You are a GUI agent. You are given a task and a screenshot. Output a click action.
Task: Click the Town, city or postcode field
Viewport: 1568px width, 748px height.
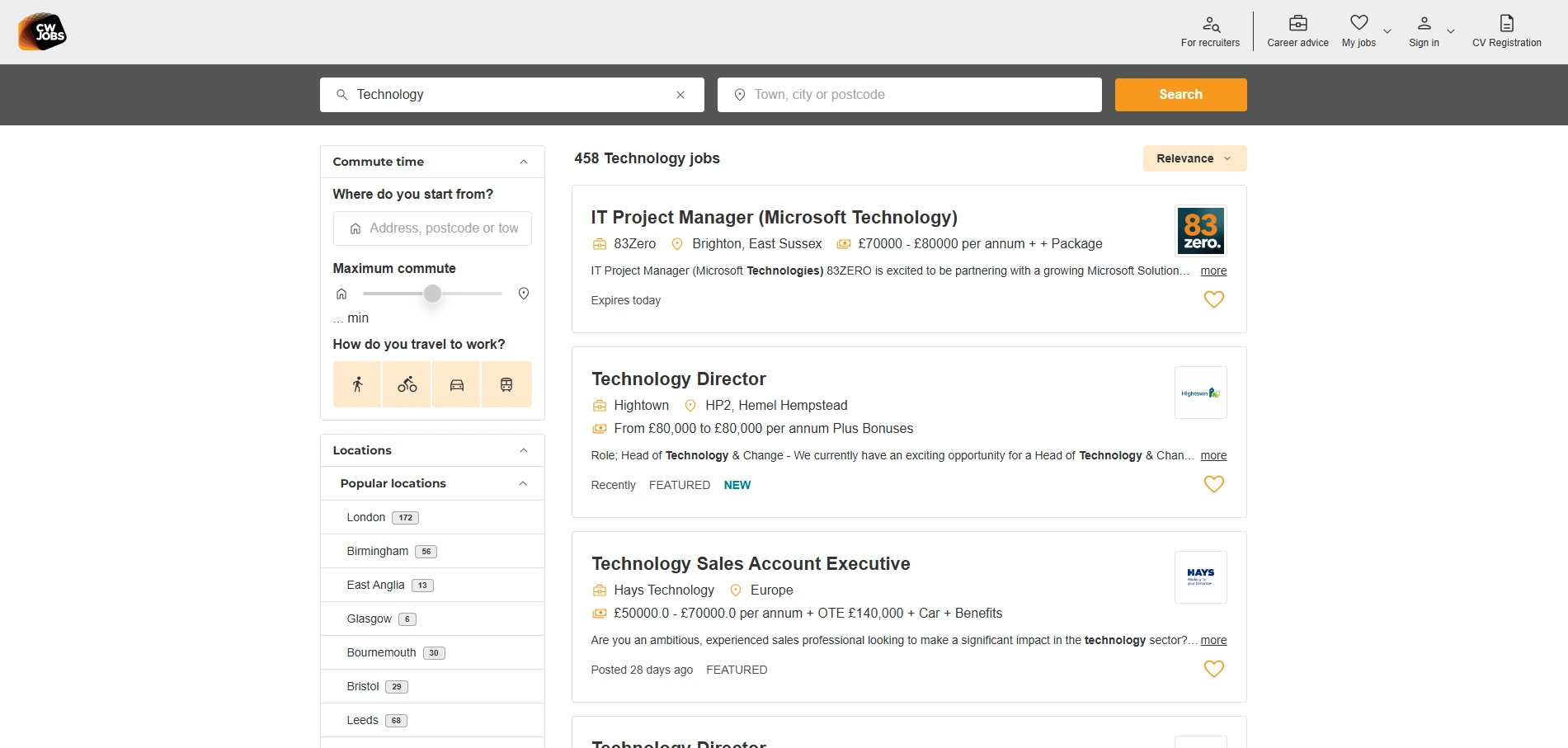pos(909,95)
